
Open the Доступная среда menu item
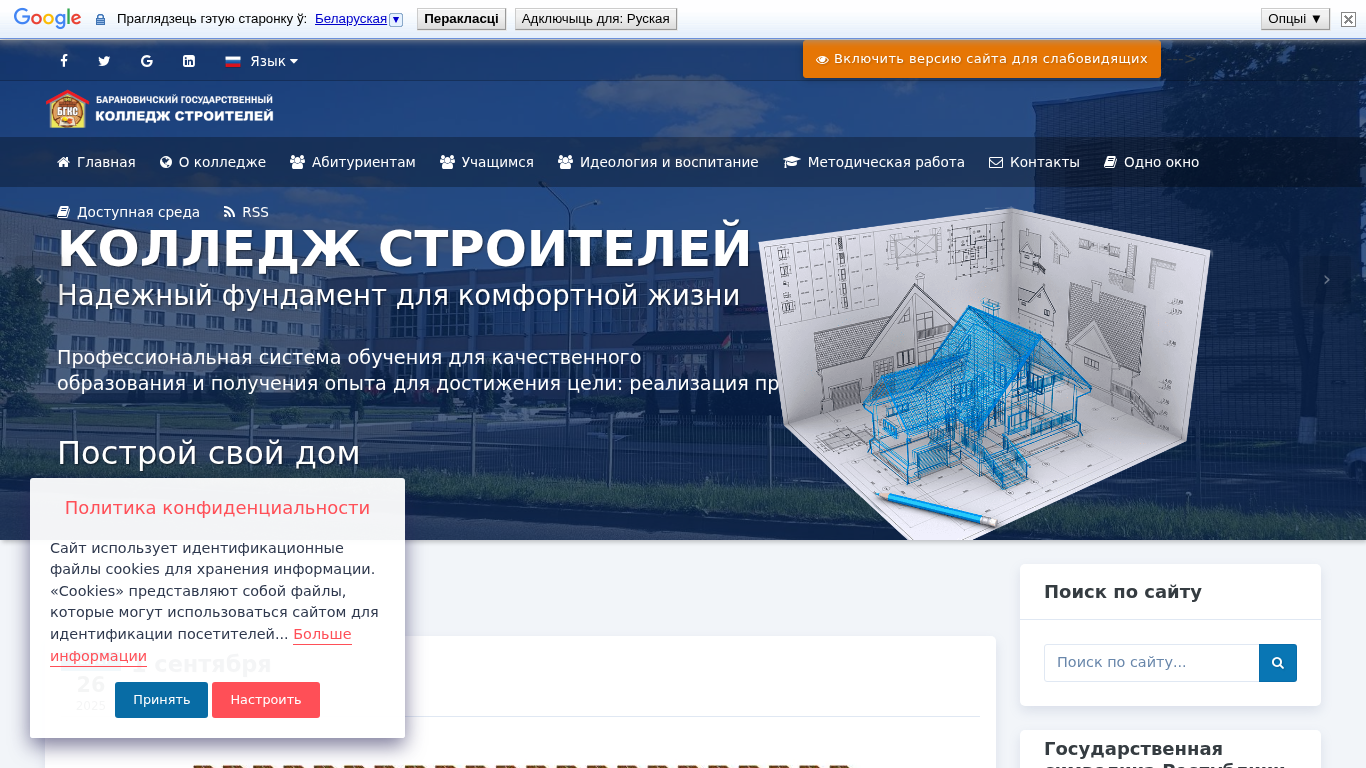[128, 212]
